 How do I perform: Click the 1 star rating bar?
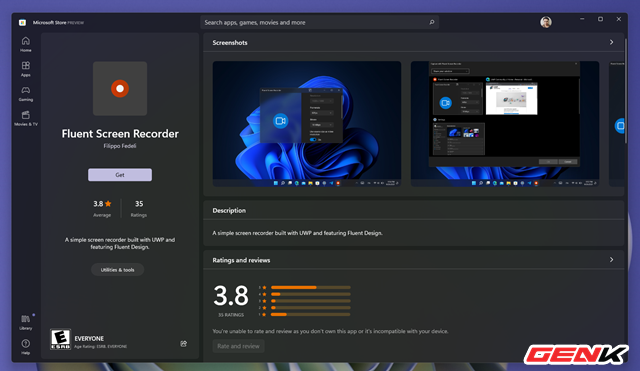click(x=311, y=314)
